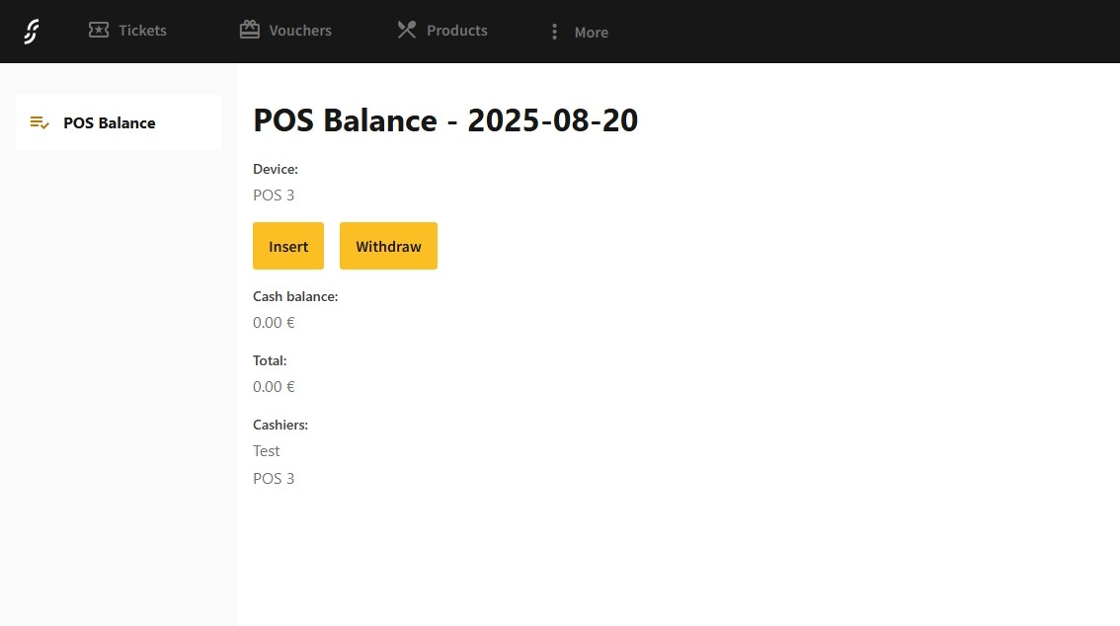
Task: Click the POS Balance - 2025-08-20 heading
Action: pyautogui.click(x=445, y=120)
